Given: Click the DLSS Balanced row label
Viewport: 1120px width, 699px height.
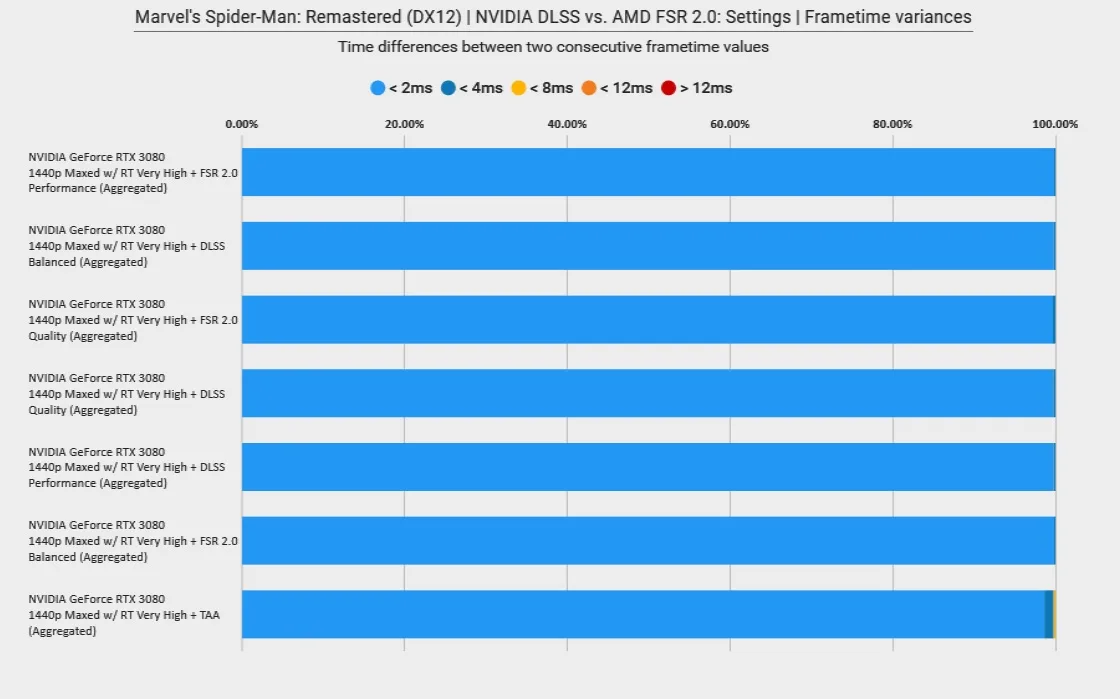Looking at the screenshot, I should click(x=126, y=246).
